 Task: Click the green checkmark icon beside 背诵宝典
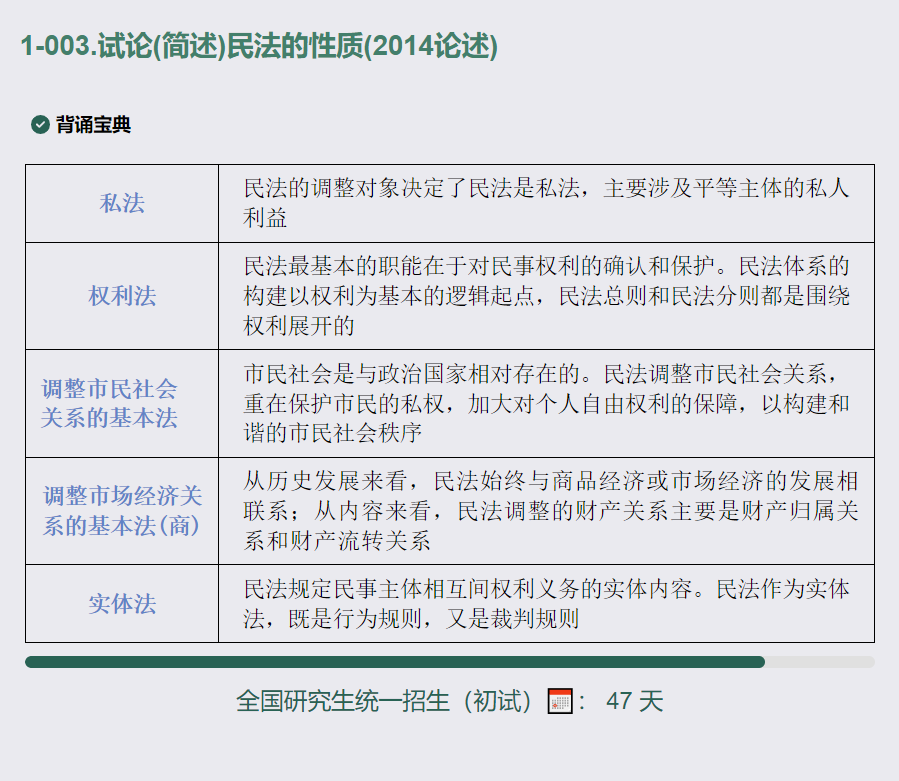click(40, 124)
